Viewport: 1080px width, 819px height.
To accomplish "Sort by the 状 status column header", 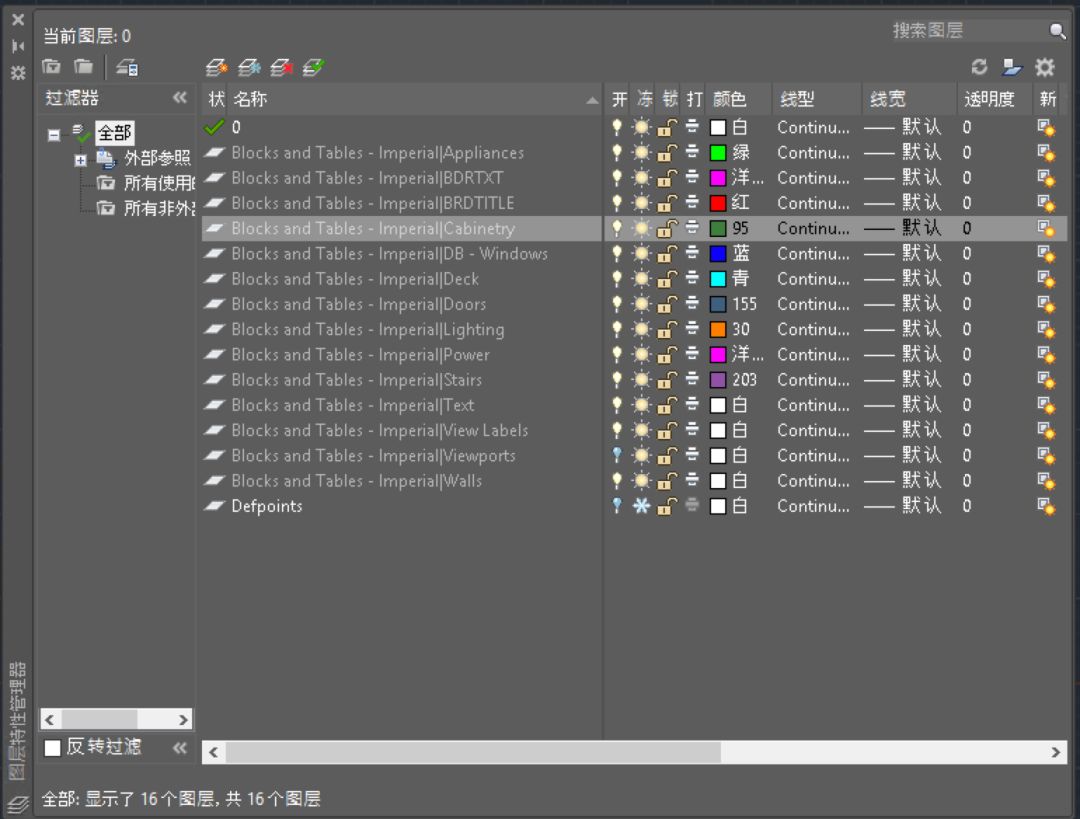I will [x=216, y=99].
